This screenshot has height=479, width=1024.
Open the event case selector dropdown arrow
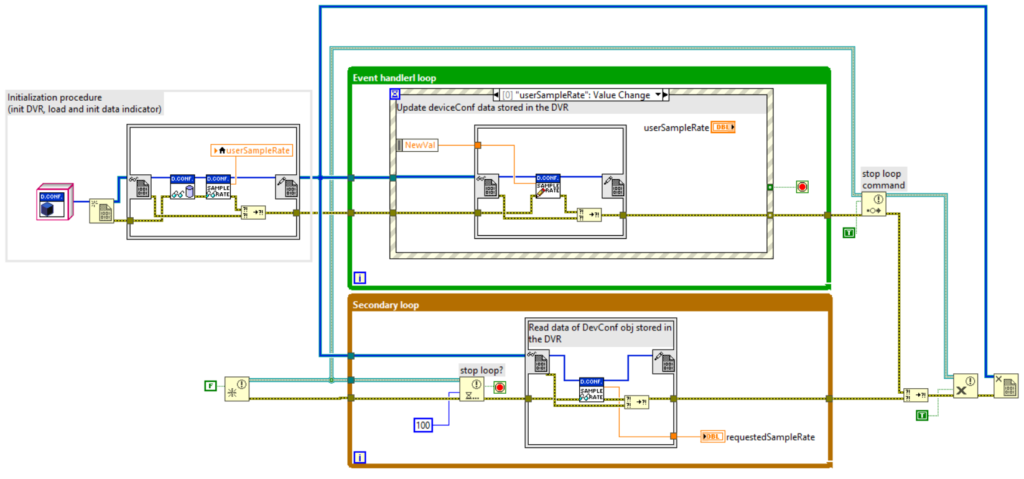658,95
